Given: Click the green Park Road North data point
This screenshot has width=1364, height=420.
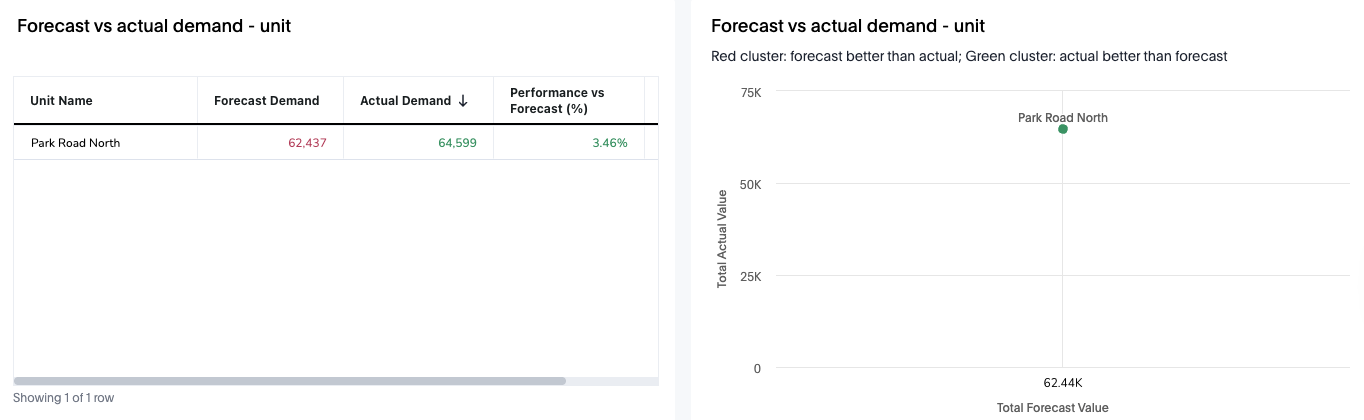Looking at the screenshot, I should click(1063, 129).
